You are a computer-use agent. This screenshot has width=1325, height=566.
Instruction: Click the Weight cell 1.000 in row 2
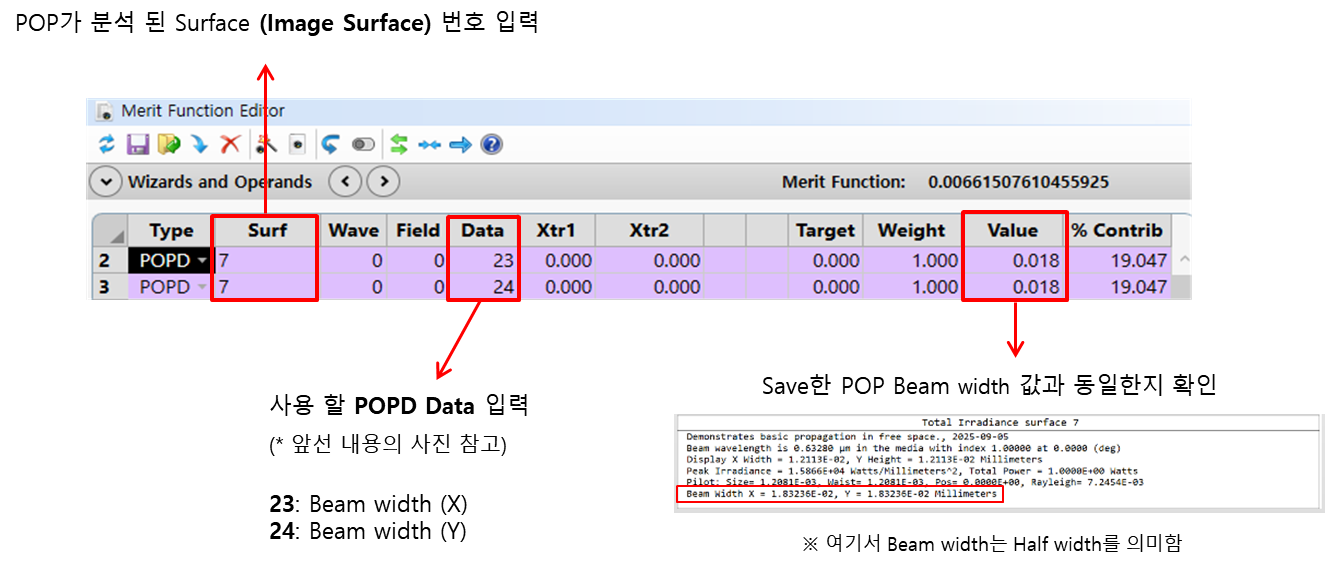click(911, 260)
